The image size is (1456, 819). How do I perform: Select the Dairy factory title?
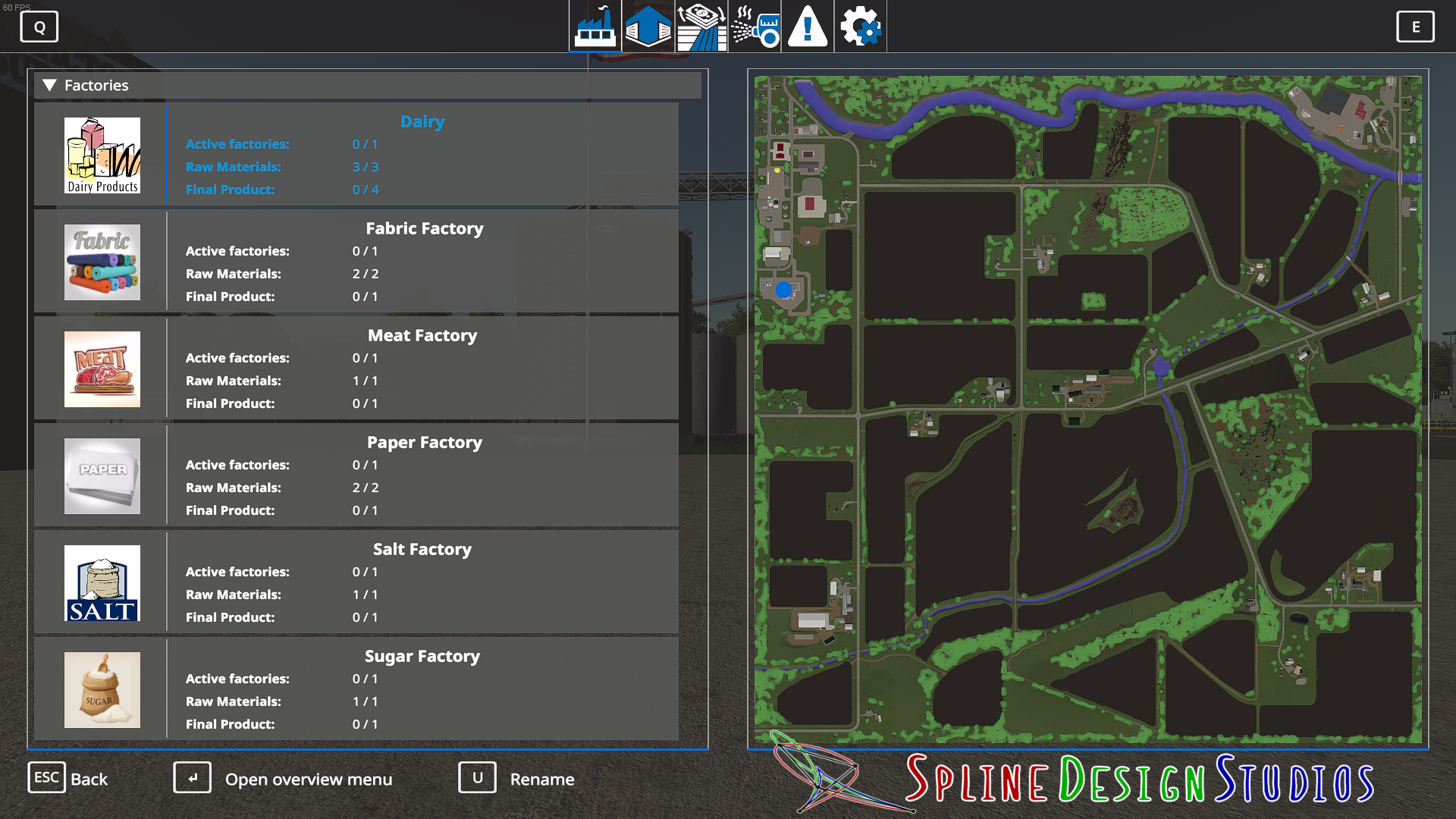(x=422, y=121)
